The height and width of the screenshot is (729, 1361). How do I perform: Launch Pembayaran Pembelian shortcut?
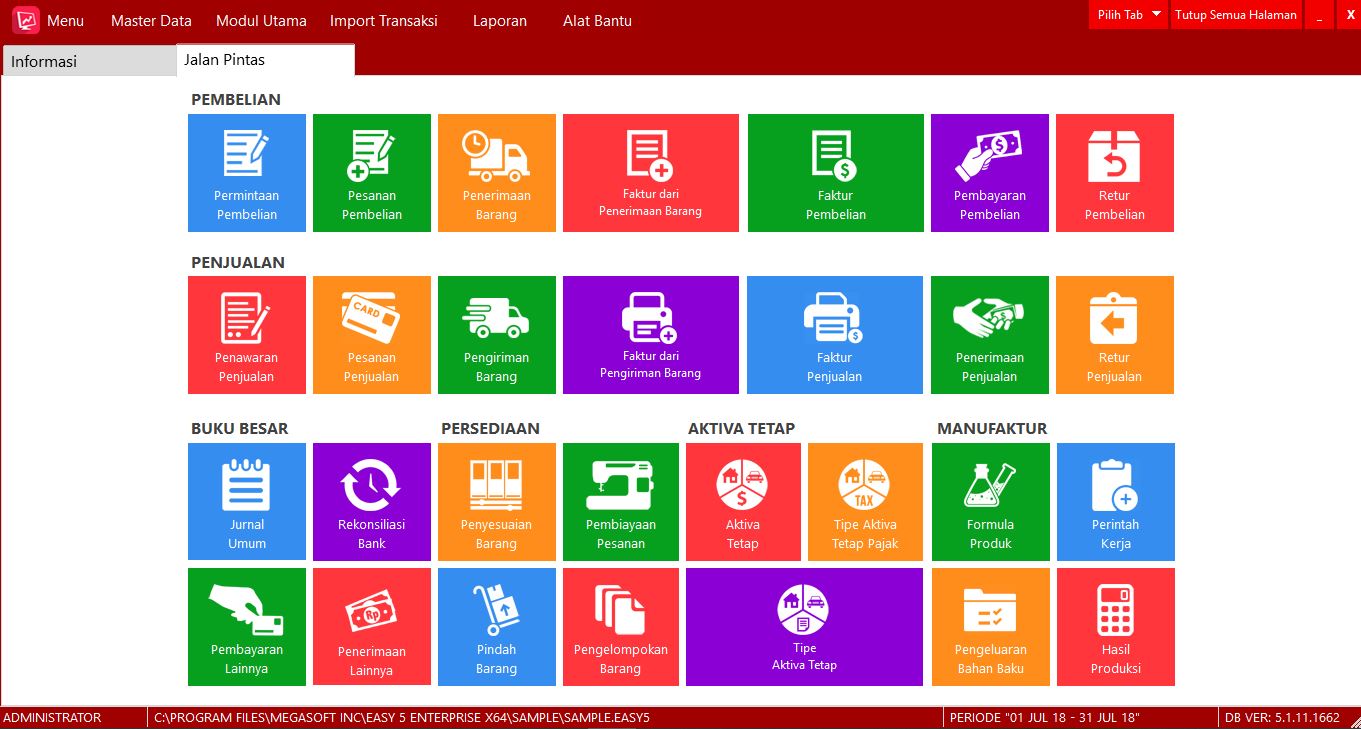pos(989,173)
